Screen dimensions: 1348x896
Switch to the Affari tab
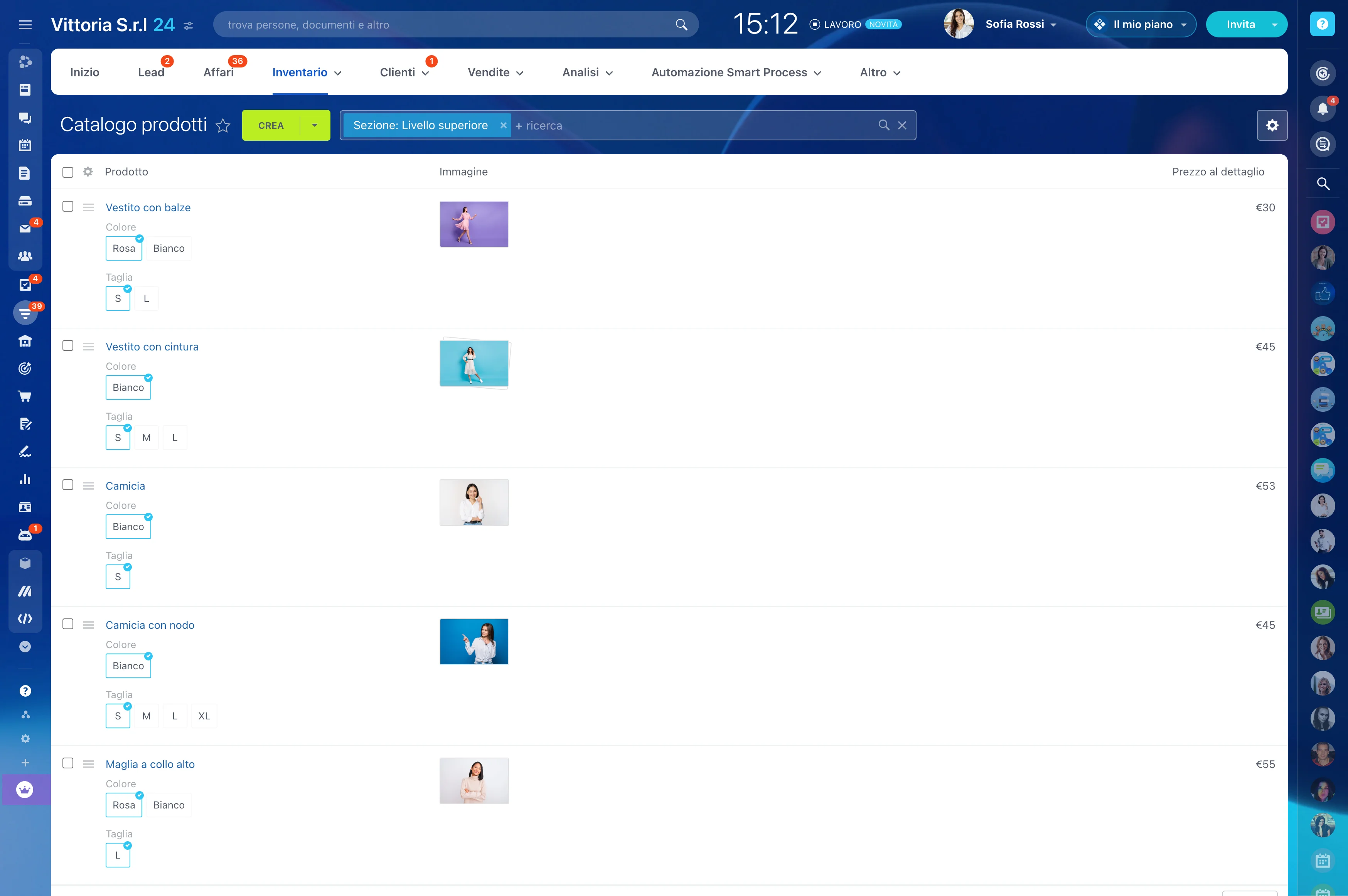(x=218, y=72)
